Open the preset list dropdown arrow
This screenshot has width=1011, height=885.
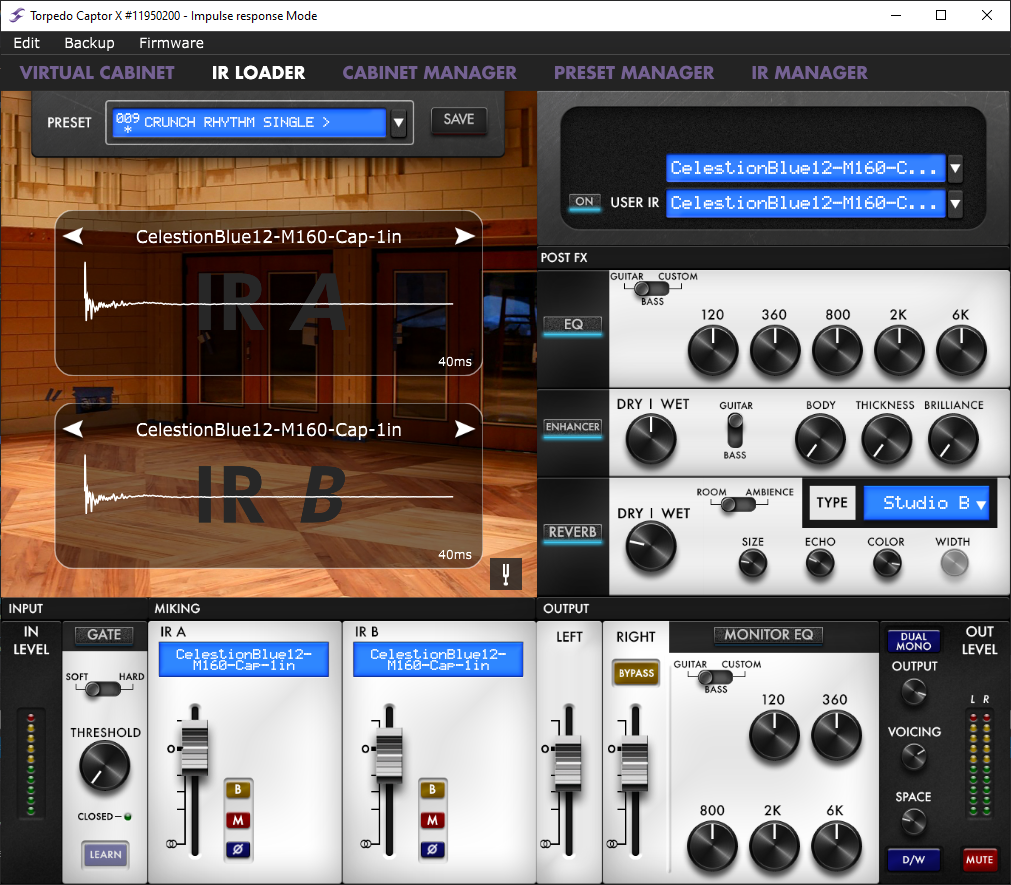399,122
